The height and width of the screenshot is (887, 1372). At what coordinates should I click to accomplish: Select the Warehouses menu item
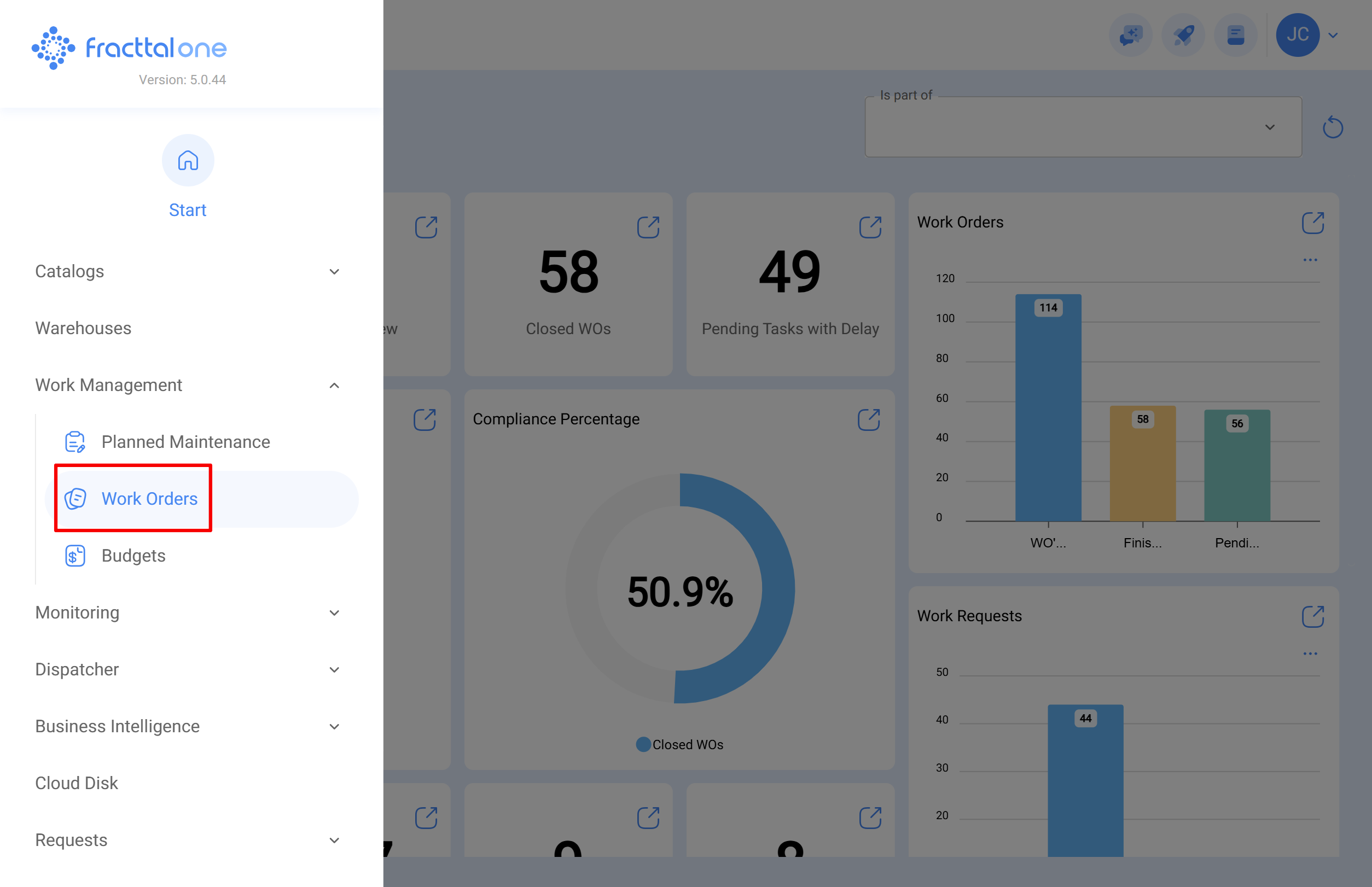(x=84, y=328)
